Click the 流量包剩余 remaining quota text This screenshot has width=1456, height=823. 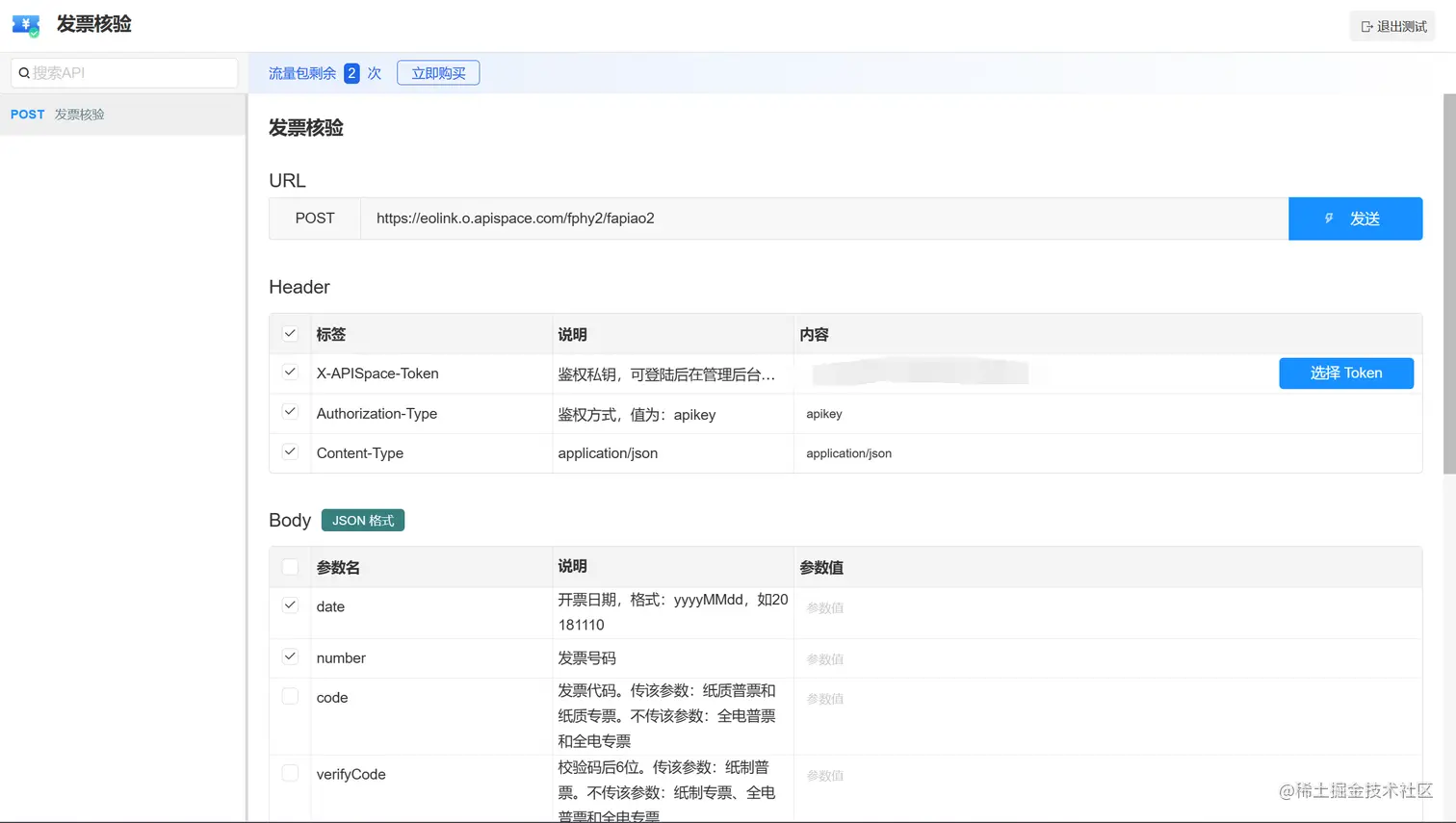click(302, 73)
